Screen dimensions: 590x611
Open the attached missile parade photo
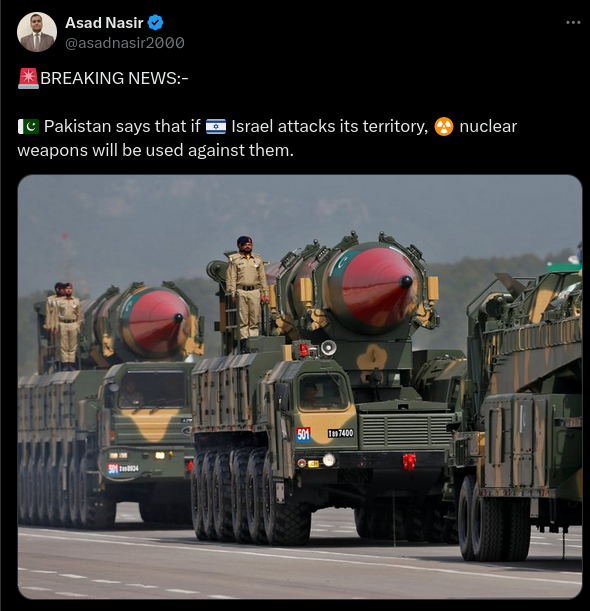tap(300, 387)
